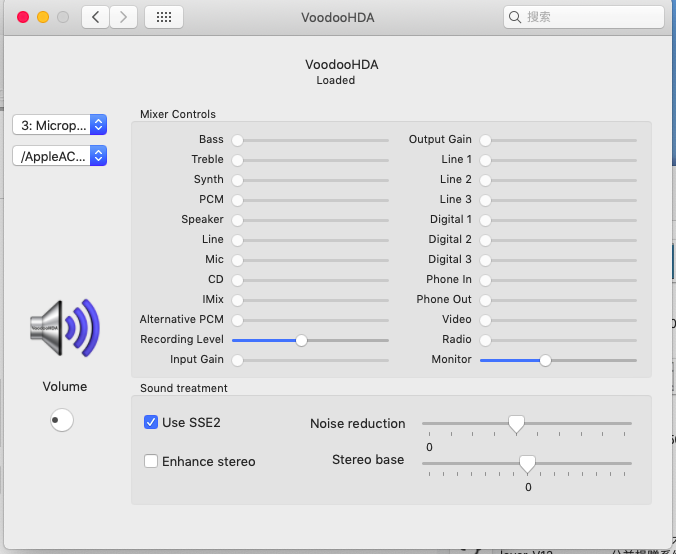Click inside the search field

click(x=584, y=17)
